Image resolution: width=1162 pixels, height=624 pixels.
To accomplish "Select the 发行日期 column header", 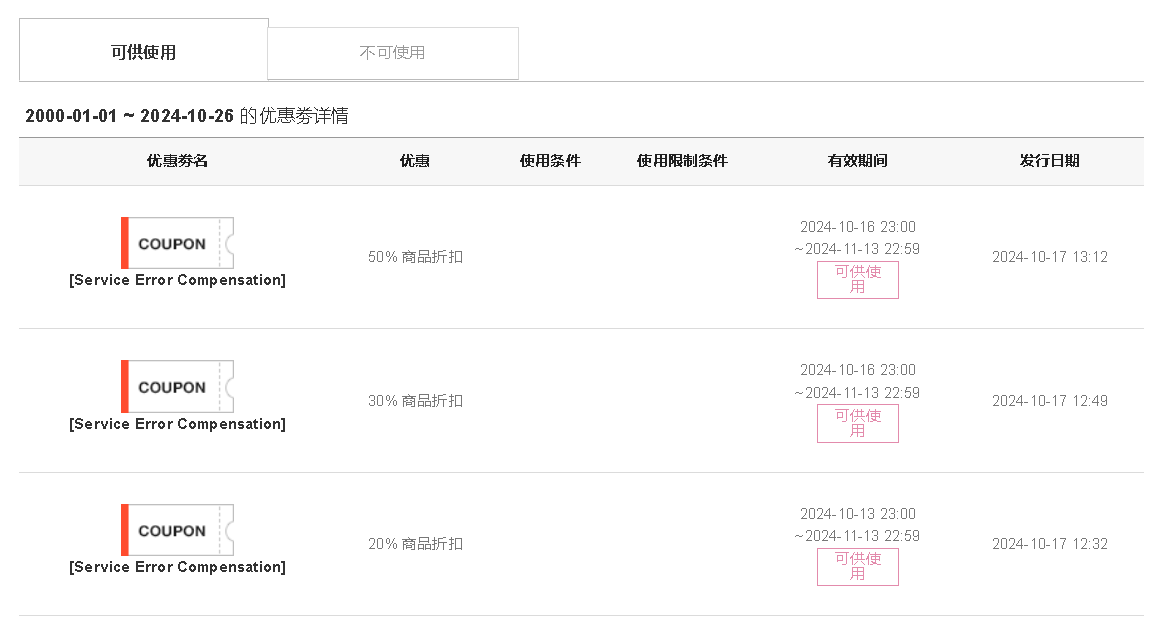I will pyautogui.click(x=1049, y=161).
